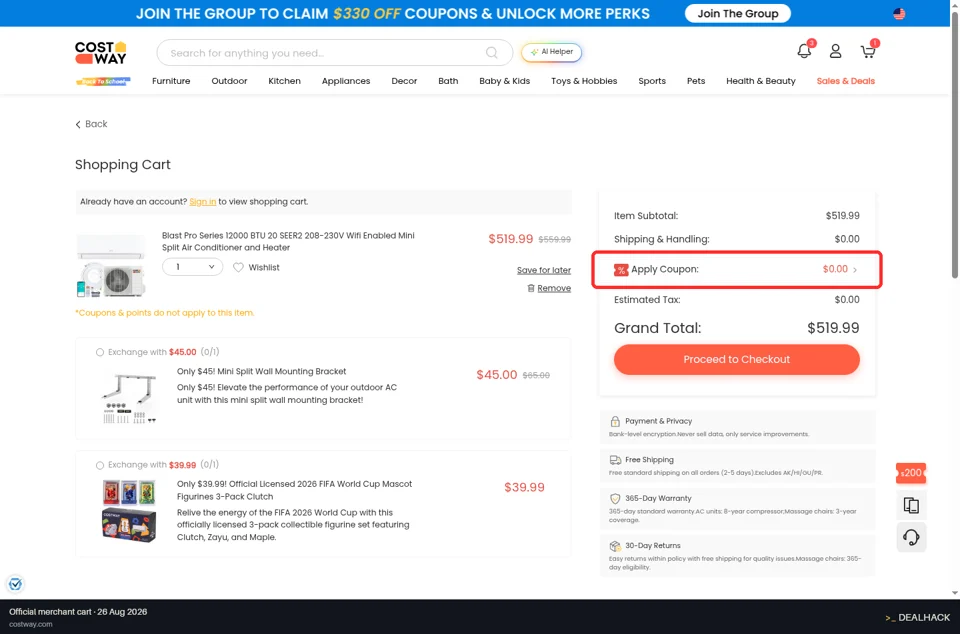
Task: Open Health & Beauty menu
Action: tap(761, 81)
